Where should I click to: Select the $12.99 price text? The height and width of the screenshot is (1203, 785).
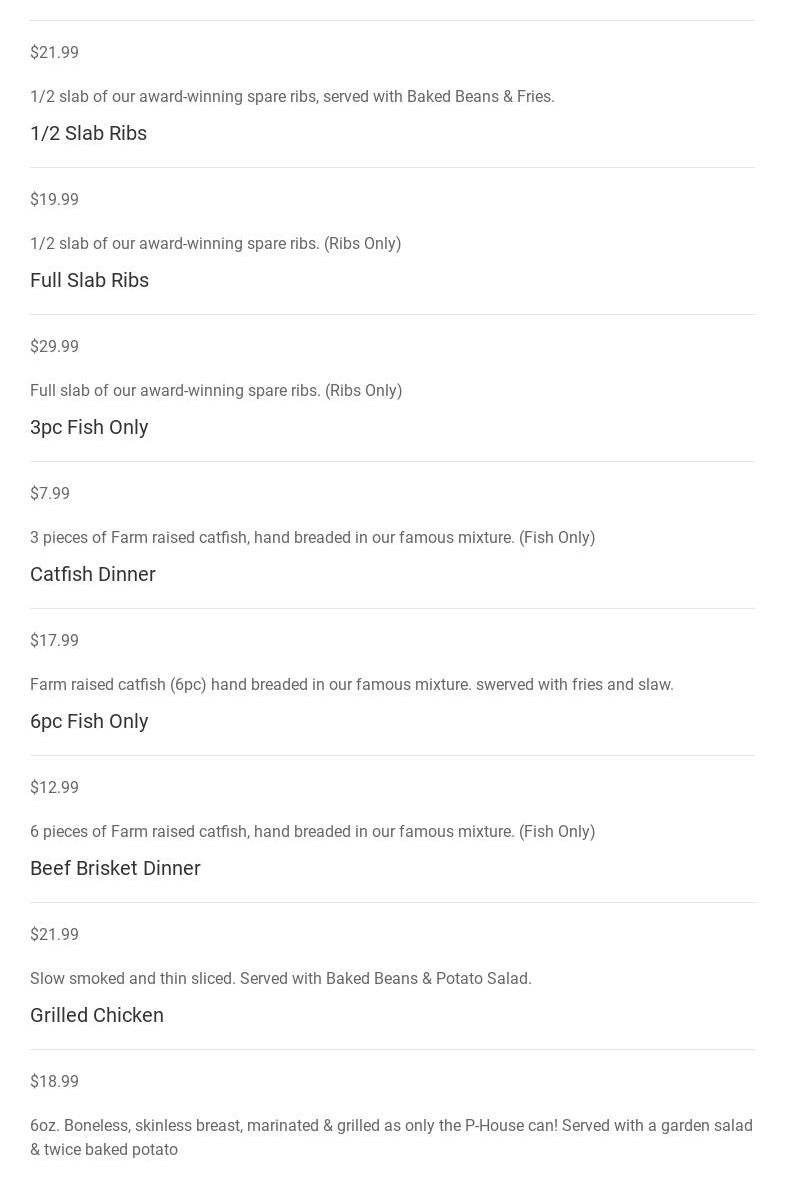pos(54,787)
